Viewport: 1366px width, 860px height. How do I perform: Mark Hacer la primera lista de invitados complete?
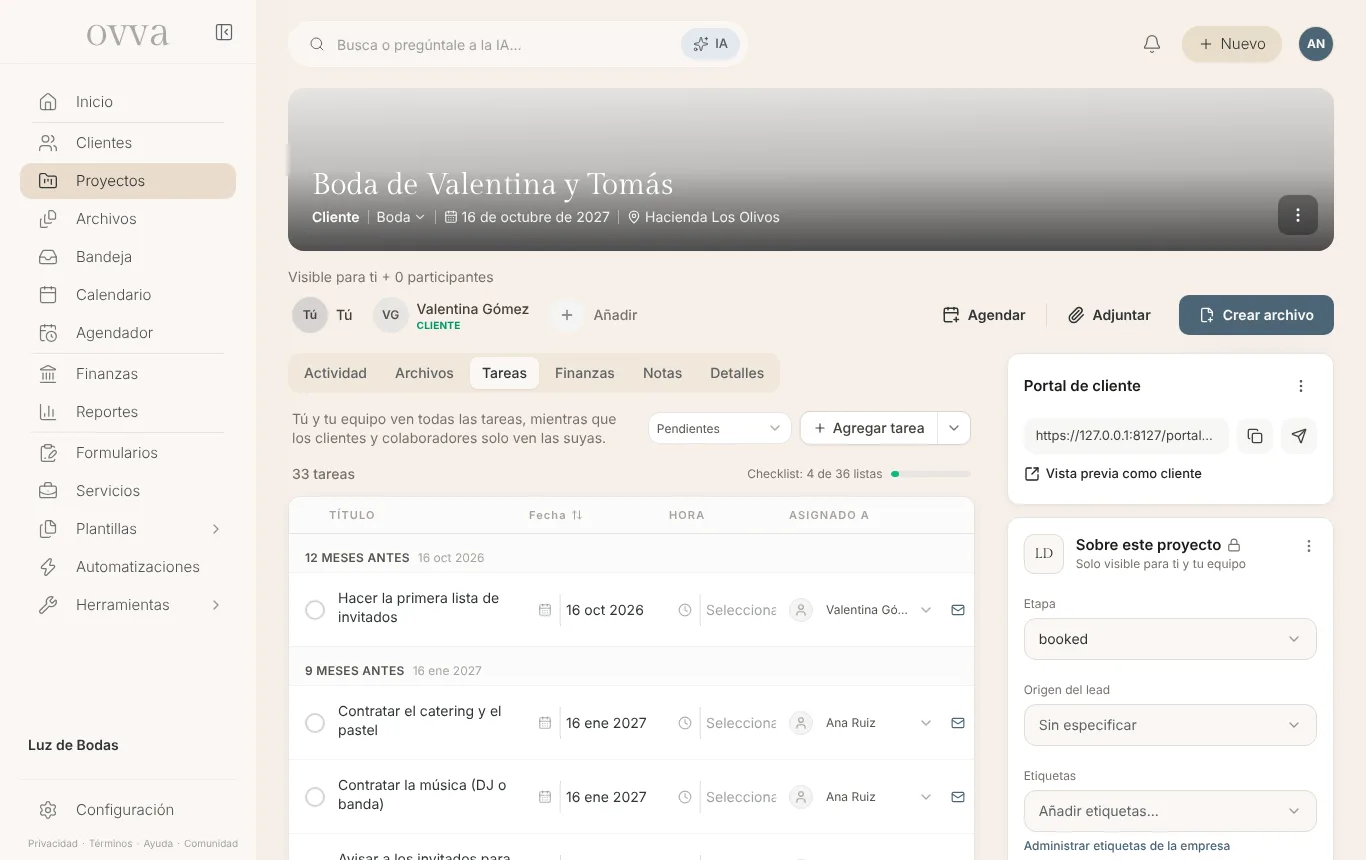click(x=315, y=610)
